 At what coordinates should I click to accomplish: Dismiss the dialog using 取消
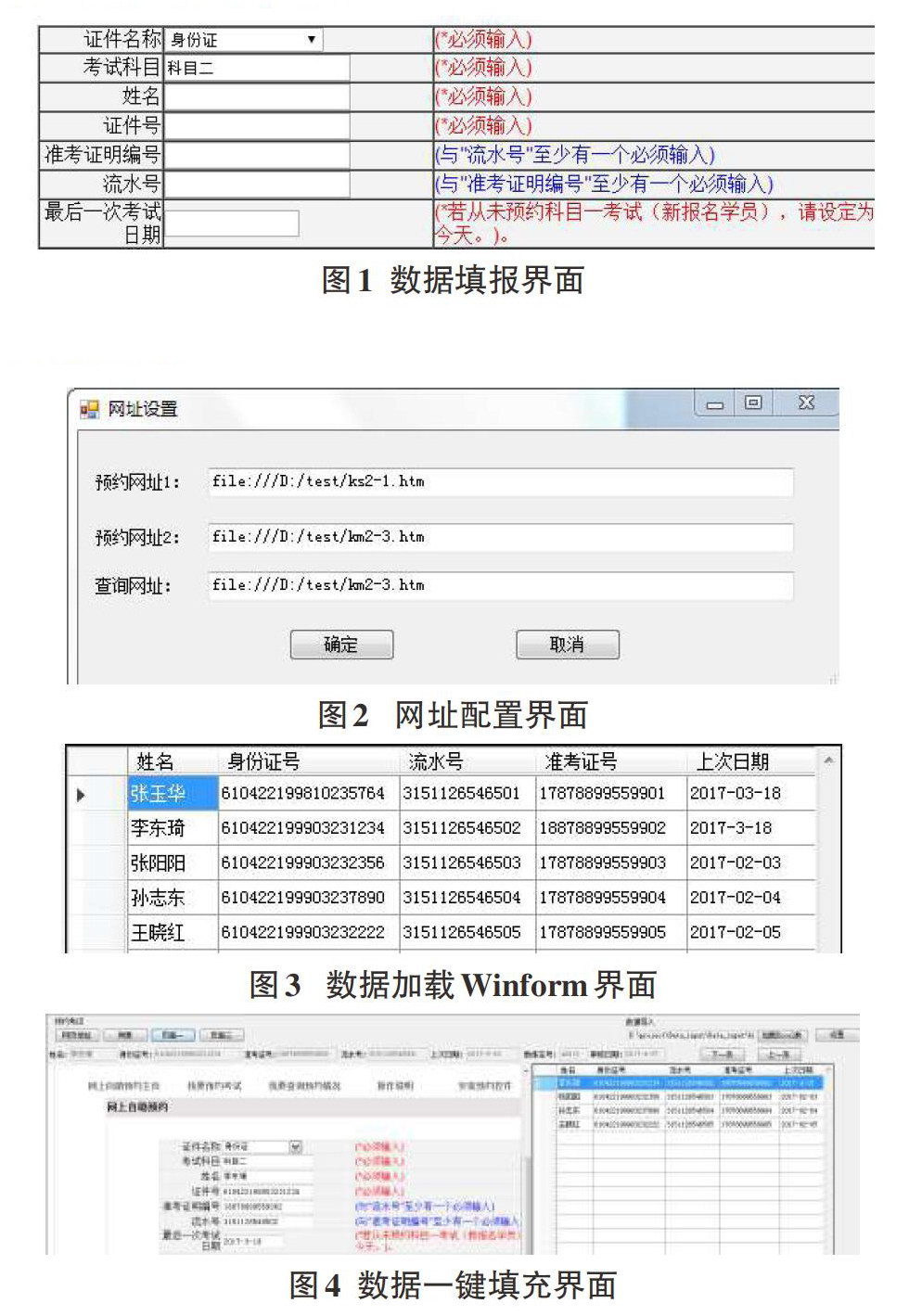pyautogui.click(x=568, y=645)
